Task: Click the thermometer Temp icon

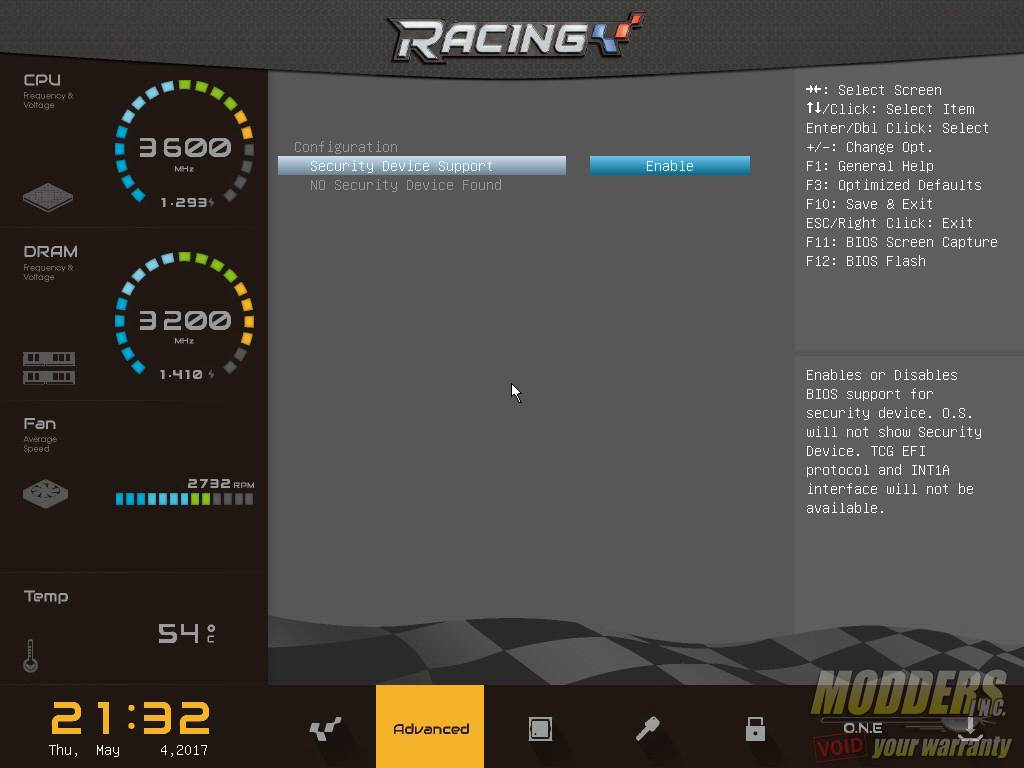Action: pyautogui.click(x=30, y=656)
